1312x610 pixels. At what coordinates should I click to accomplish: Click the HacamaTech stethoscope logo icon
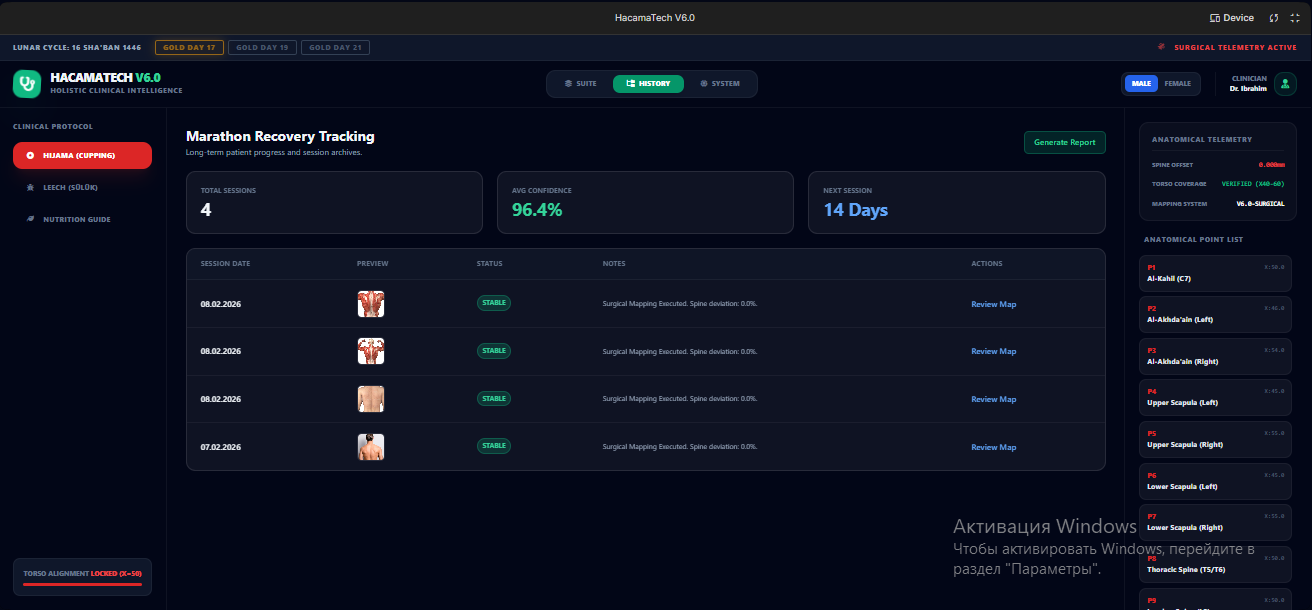[x=27, y=84]
